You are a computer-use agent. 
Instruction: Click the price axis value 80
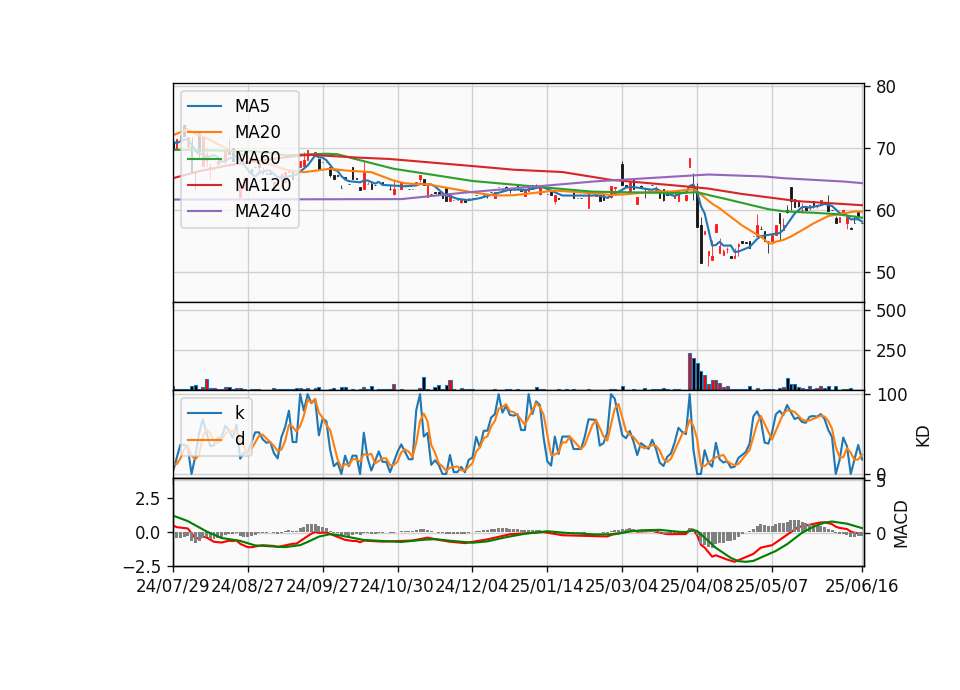pos(886,87)
